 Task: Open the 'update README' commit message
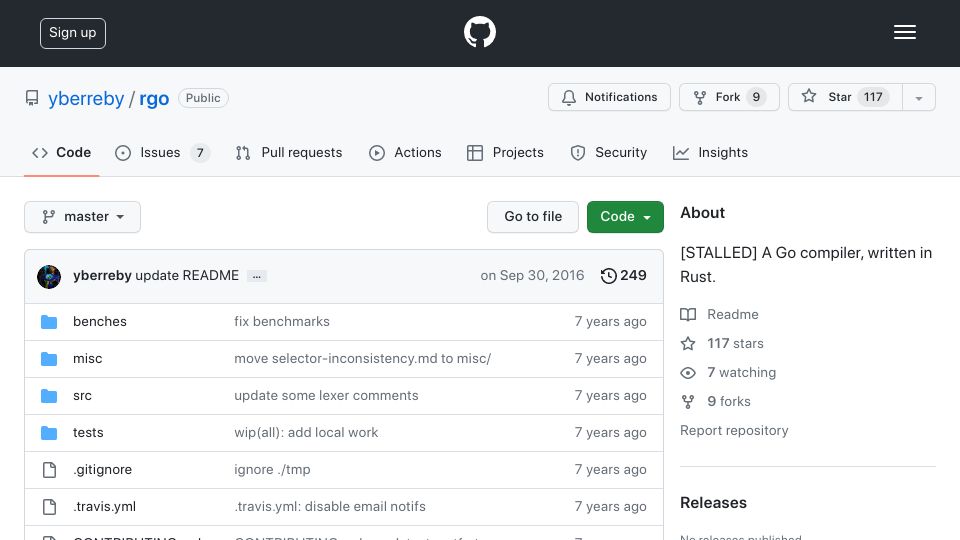(187, 276)
